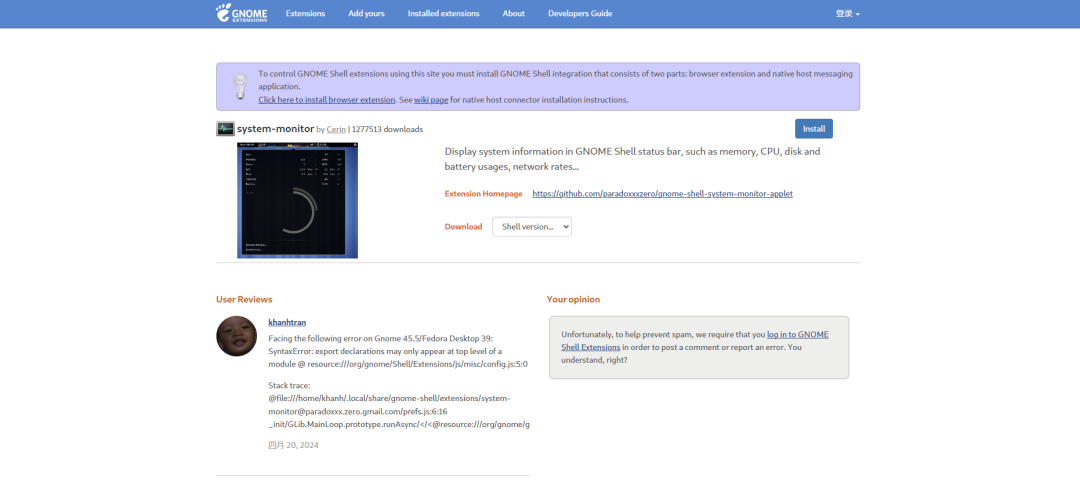Click the Stack trace: text in review

[x=289, y=386]
